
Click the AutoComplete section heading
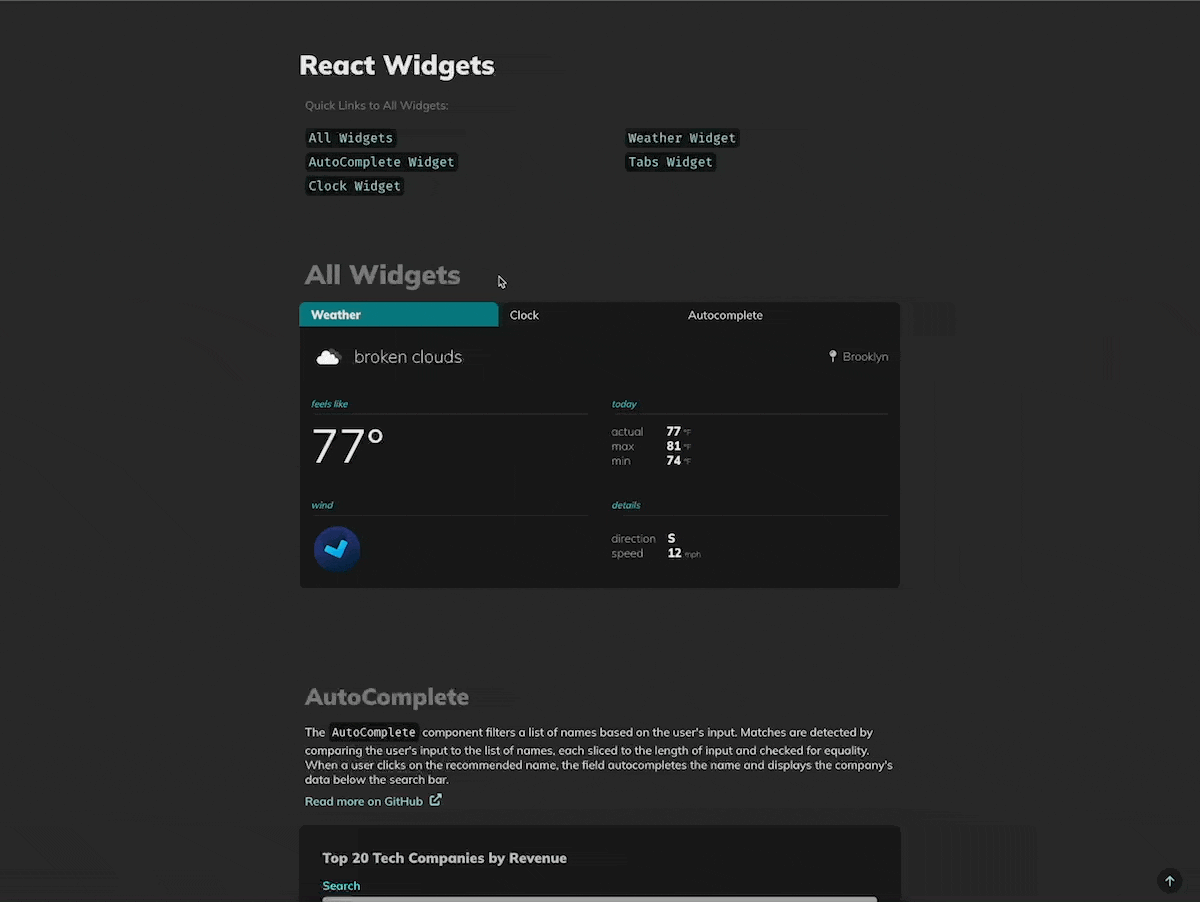tap(386, 696)
